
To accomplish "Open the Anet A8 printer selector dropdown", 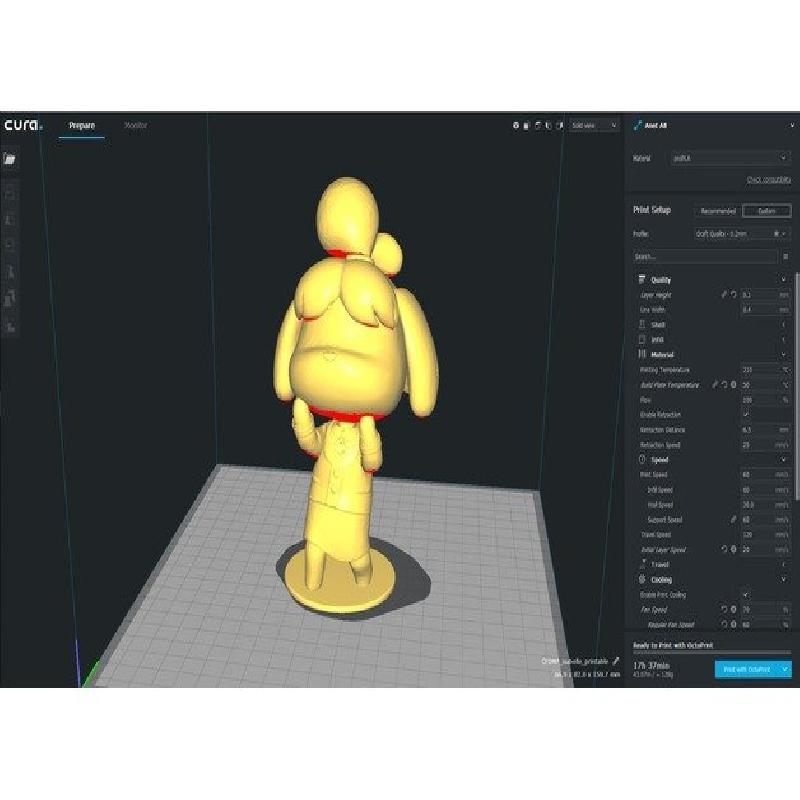I will coord(713,125).
